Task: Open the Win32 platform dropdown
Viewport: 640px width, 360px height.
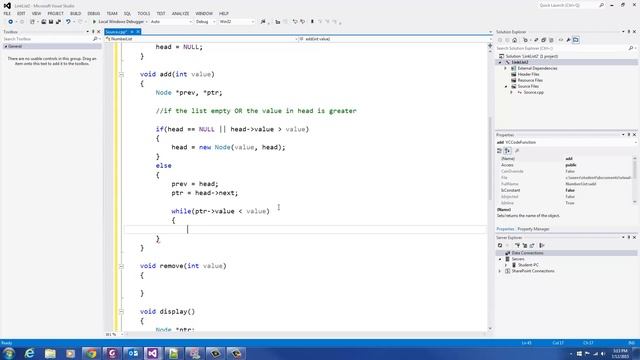Action: pyautogui.click(x=237, y=22)
